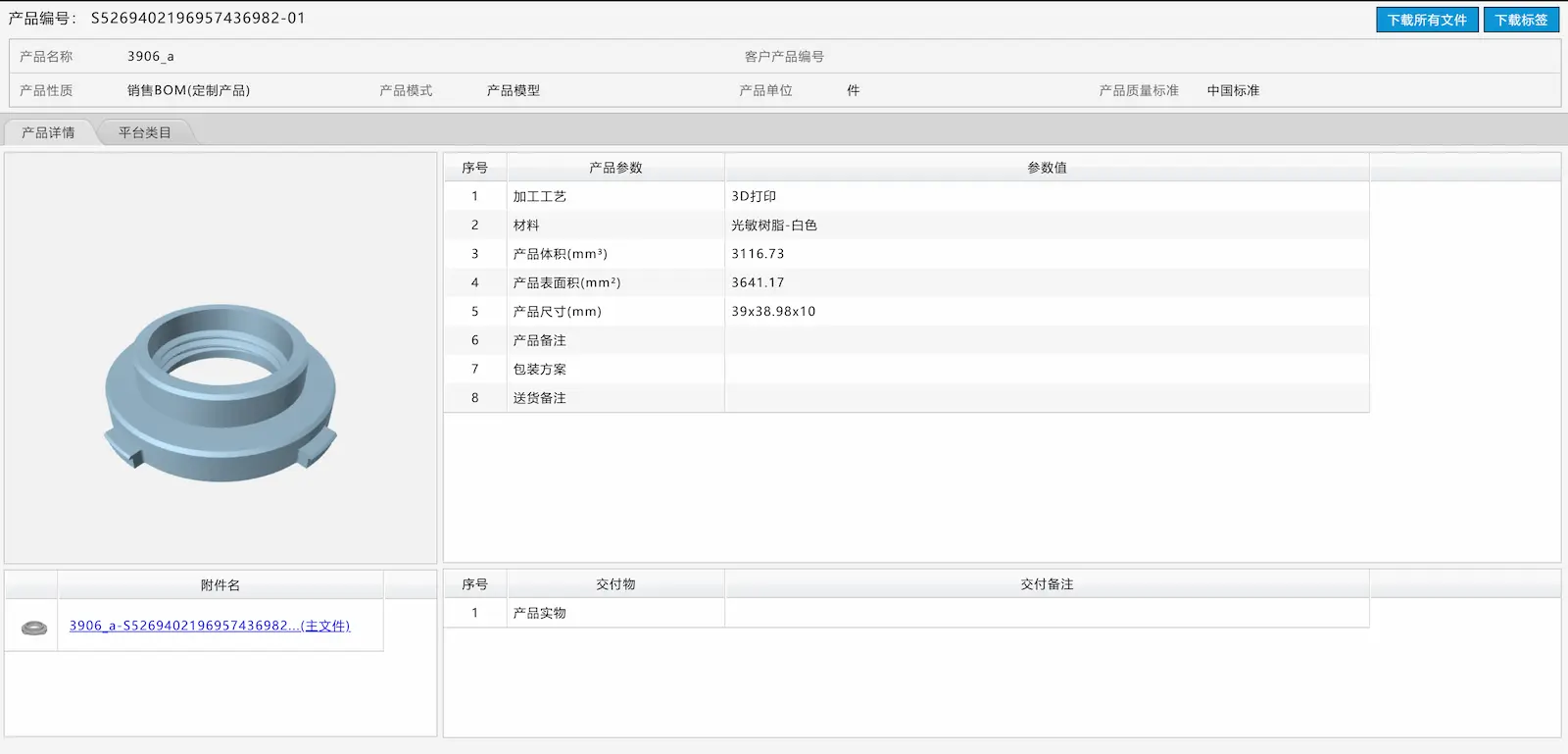Click the 销售BOM(定制产品) value
This screenshot has height=754, width=1568.
pyautogui.click(x=188, y=90)
